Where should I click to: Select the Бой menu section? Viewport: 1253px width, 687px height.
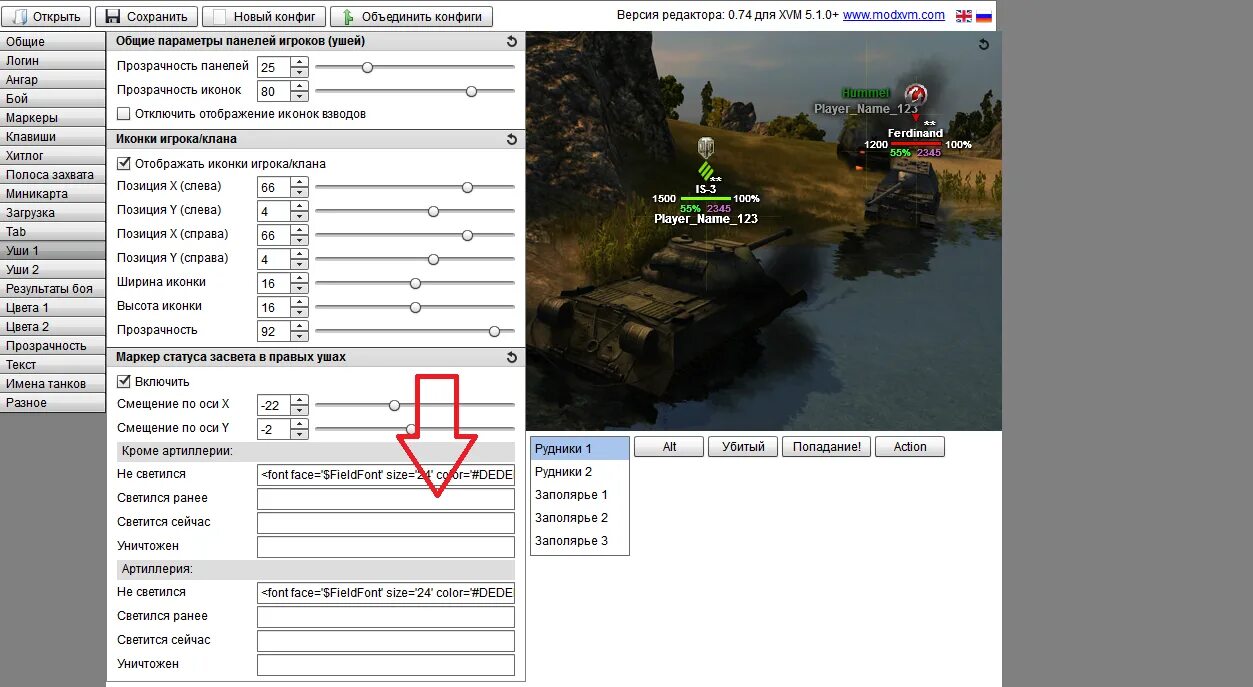point(53,99)
